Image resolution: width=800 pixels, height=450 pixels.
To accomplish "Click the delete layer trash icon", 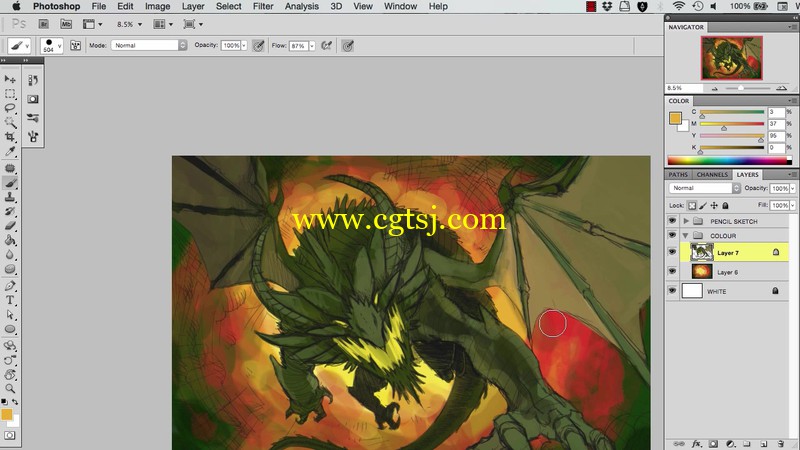I will (x=780, y=444).
